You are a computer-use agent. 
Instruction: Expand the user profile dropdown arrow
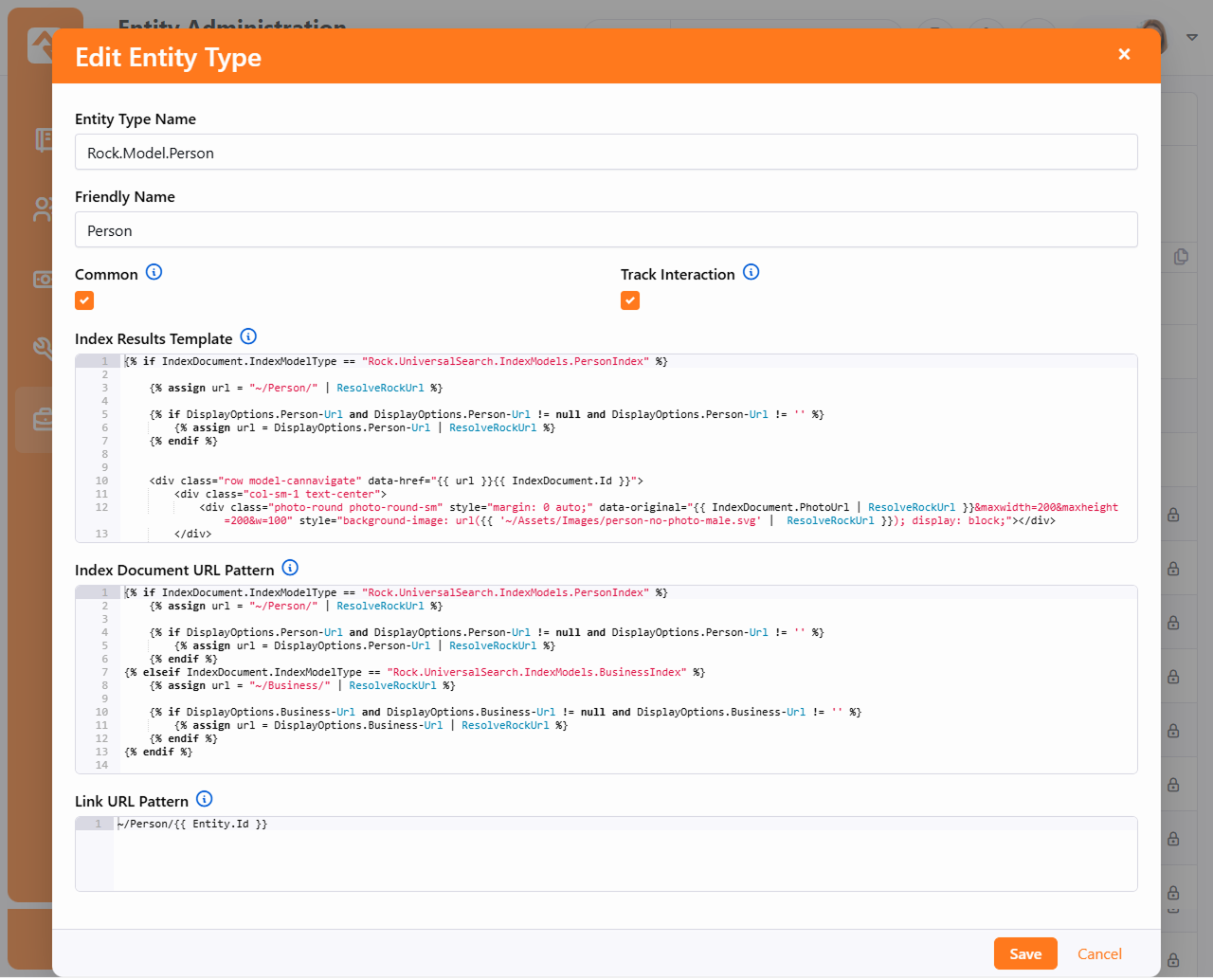1192,38
